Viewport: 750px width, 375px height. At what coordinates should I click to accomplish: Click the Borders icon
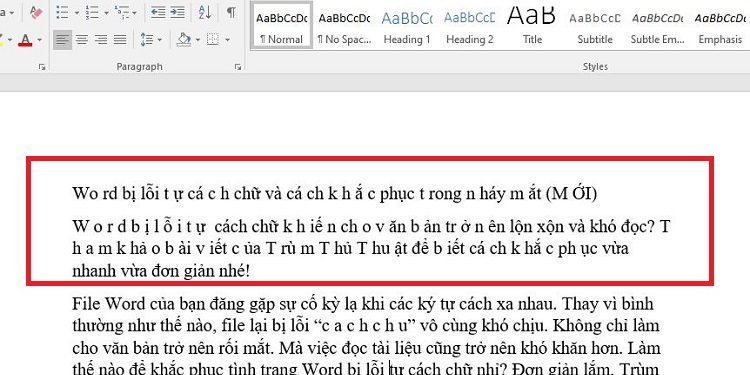tap(213, 40)
